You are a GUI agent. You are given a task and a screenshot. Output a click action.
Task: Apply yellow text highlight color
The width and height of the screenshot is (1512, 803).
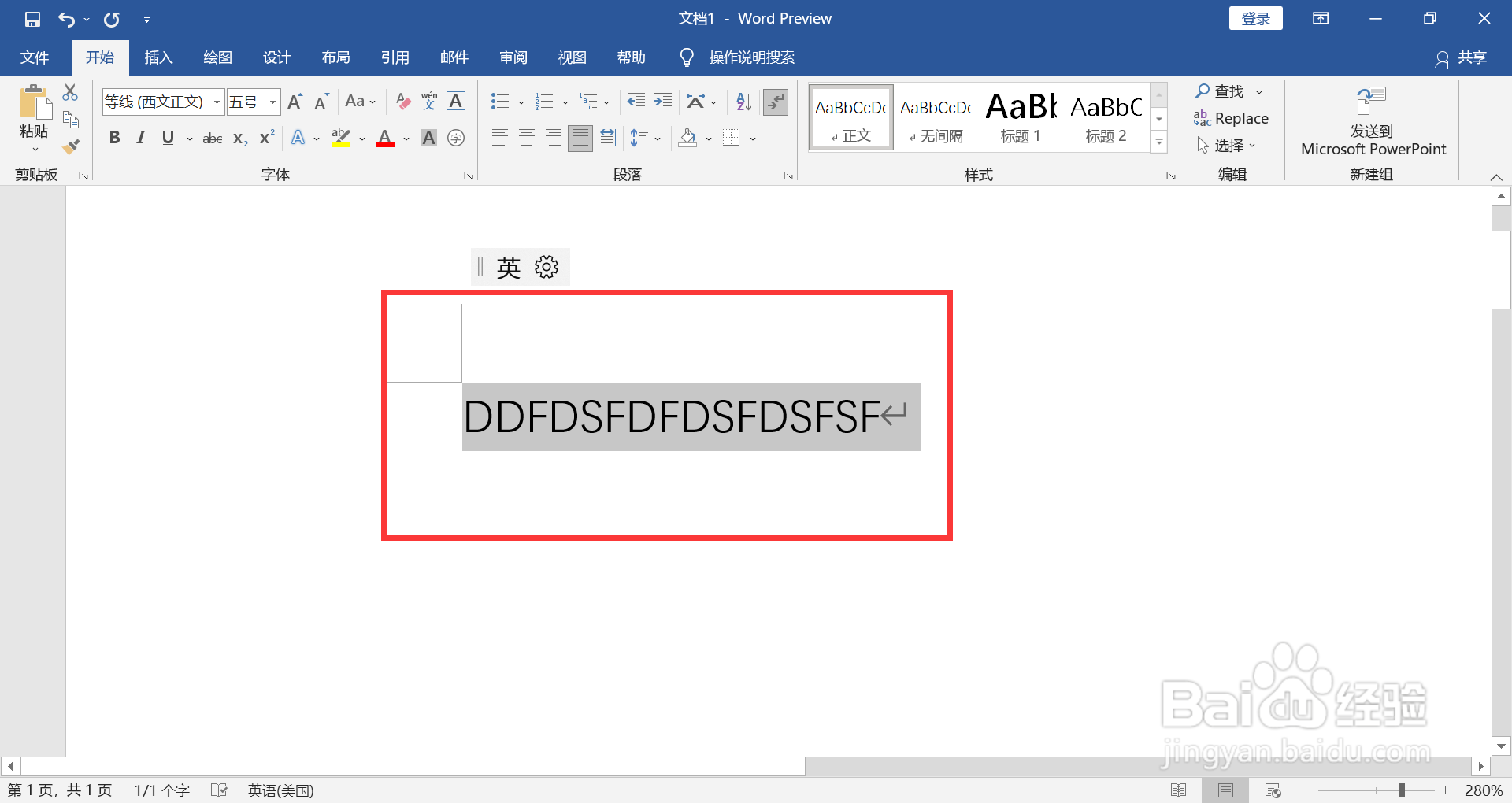click(341, 139)
